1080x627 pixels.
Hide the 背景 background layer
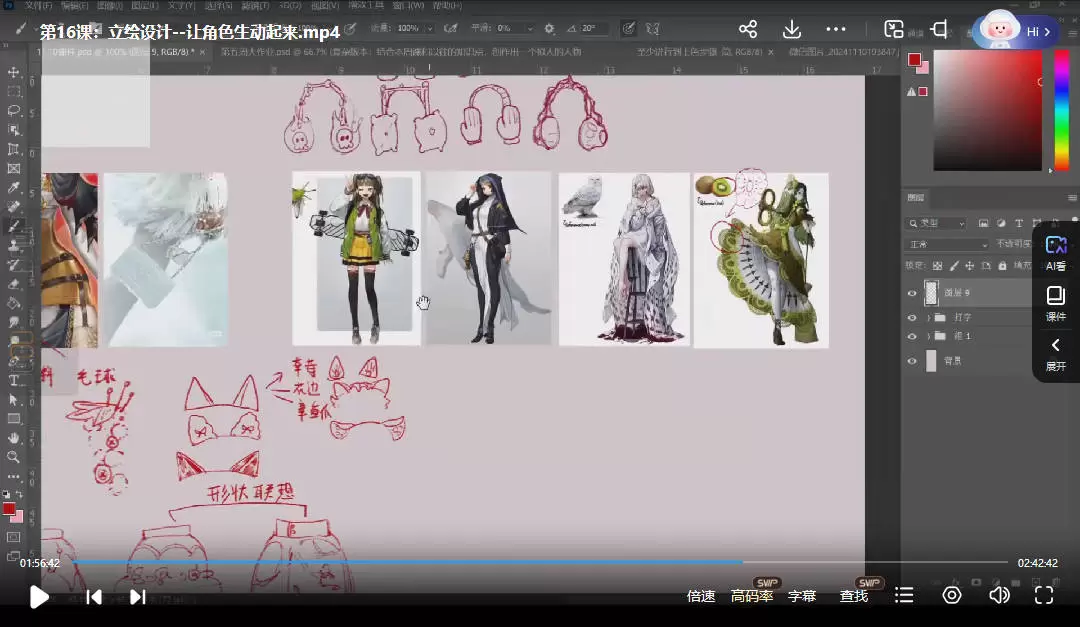(x=912, y=361)
